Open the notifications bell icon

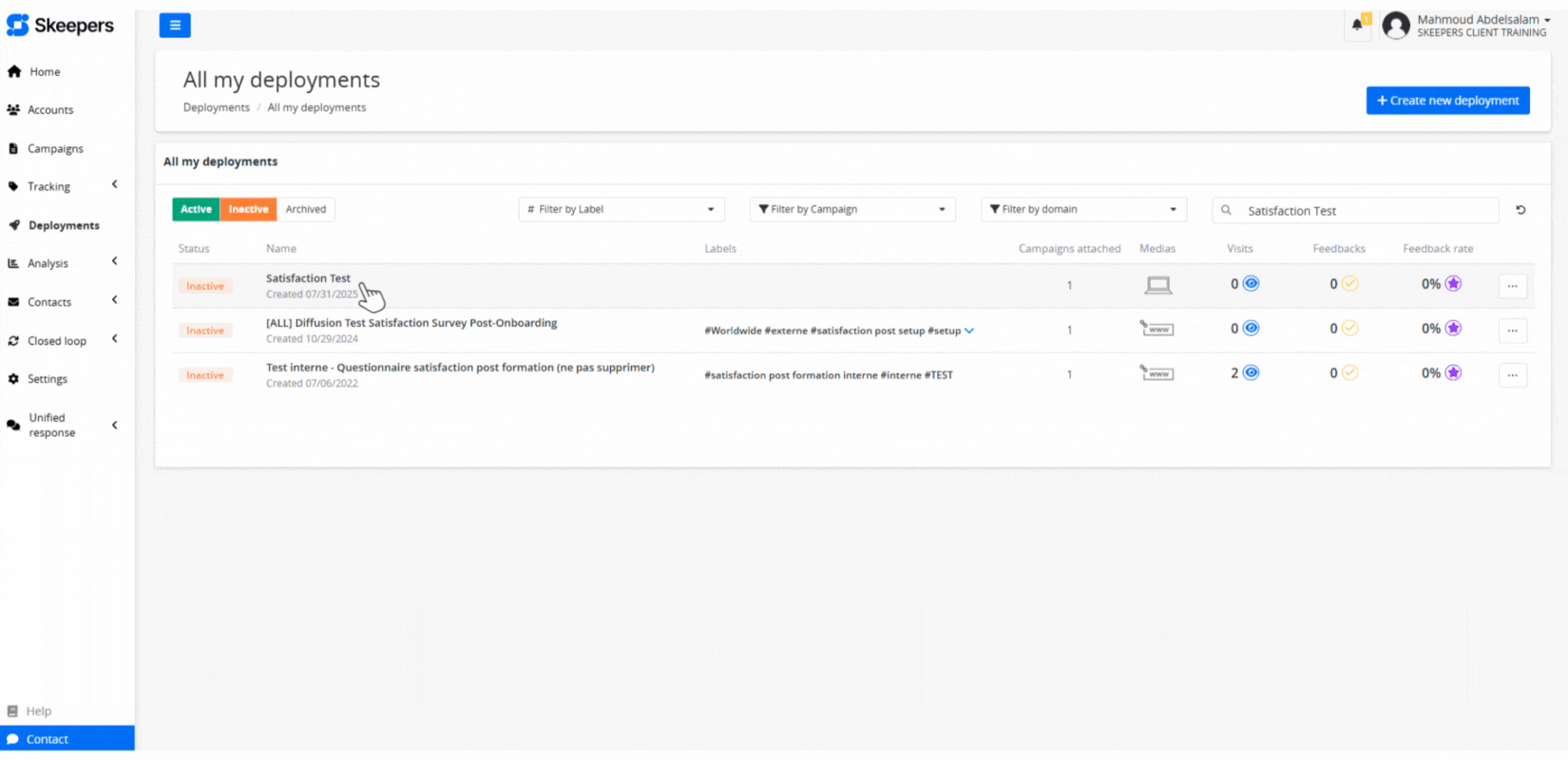click(x=1358, y=25)
